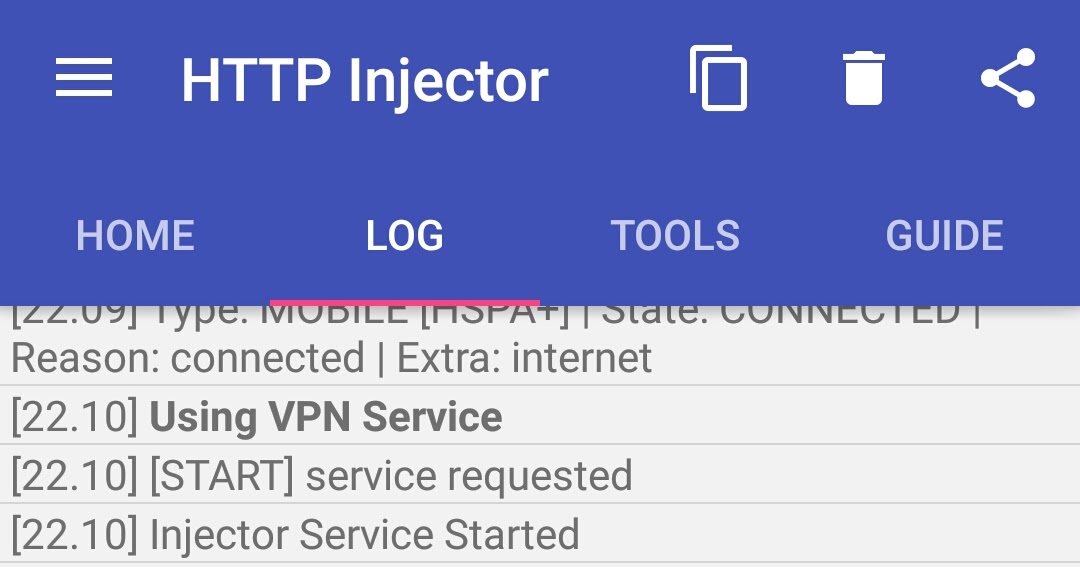Clear the log with the trash icon
This screenshot has height=567, width=1080.
pos(864,78)
